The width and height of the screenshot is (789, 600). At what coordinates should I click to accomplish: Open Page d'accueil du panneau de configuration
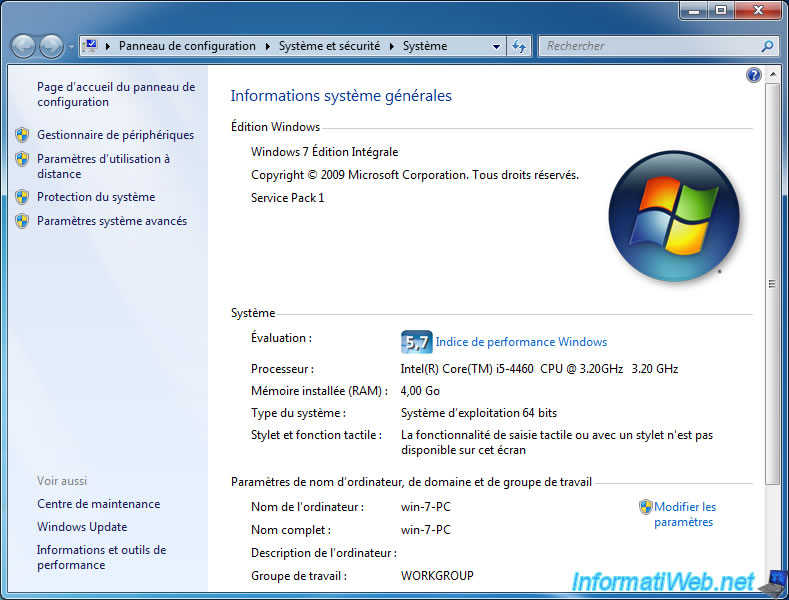click(116, 94)
